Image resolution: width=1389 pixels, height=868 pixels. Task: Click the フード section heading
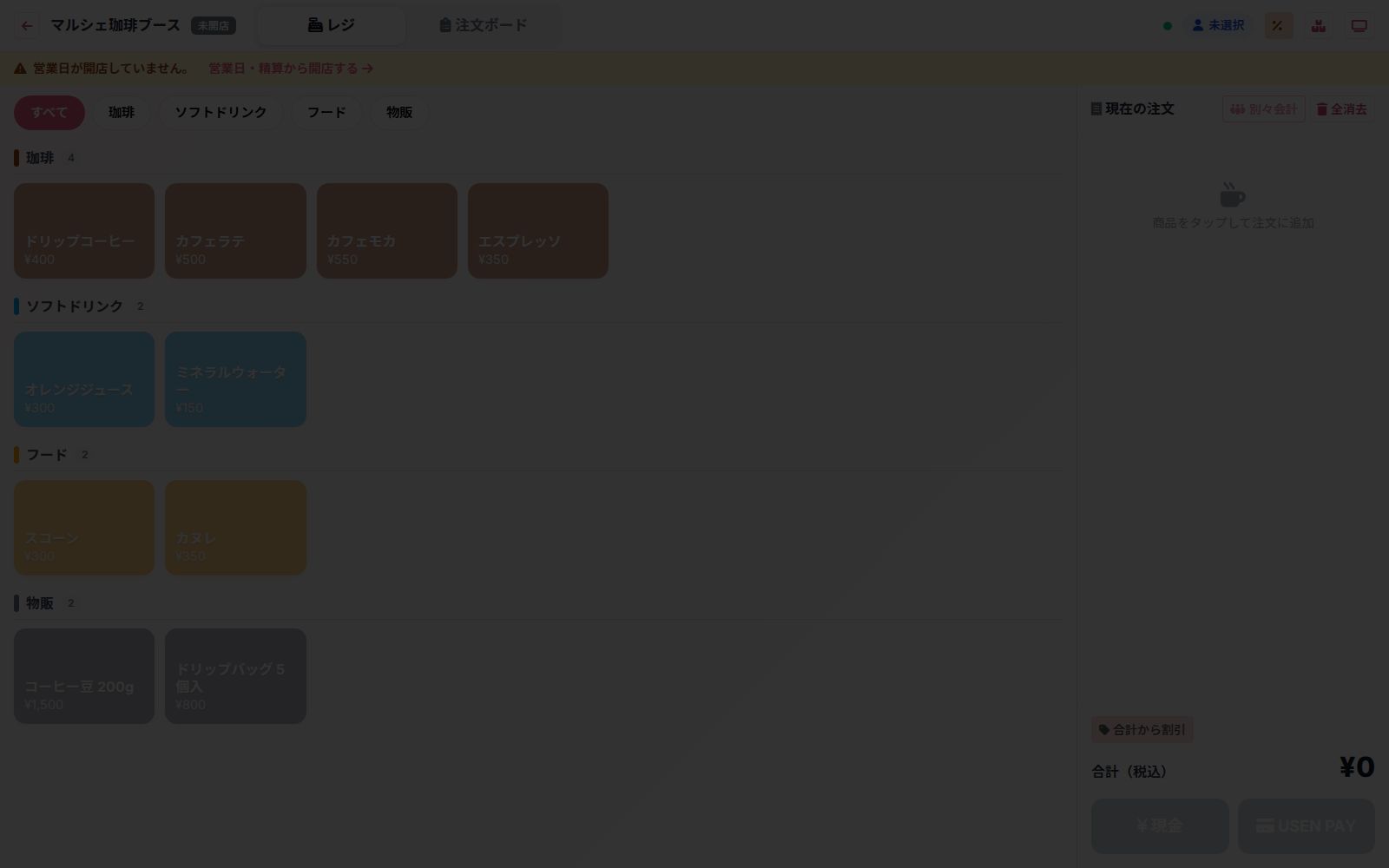[47, 455]
